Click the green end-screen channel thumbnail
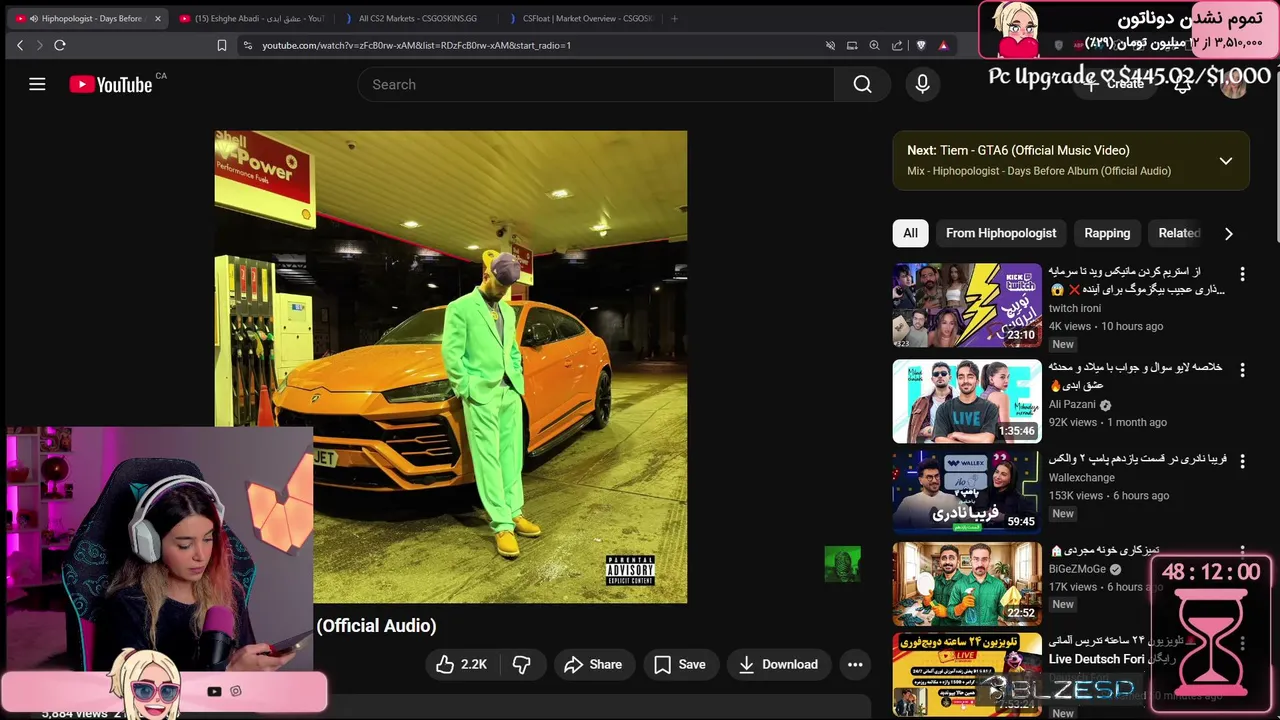 tap(842, 565)
